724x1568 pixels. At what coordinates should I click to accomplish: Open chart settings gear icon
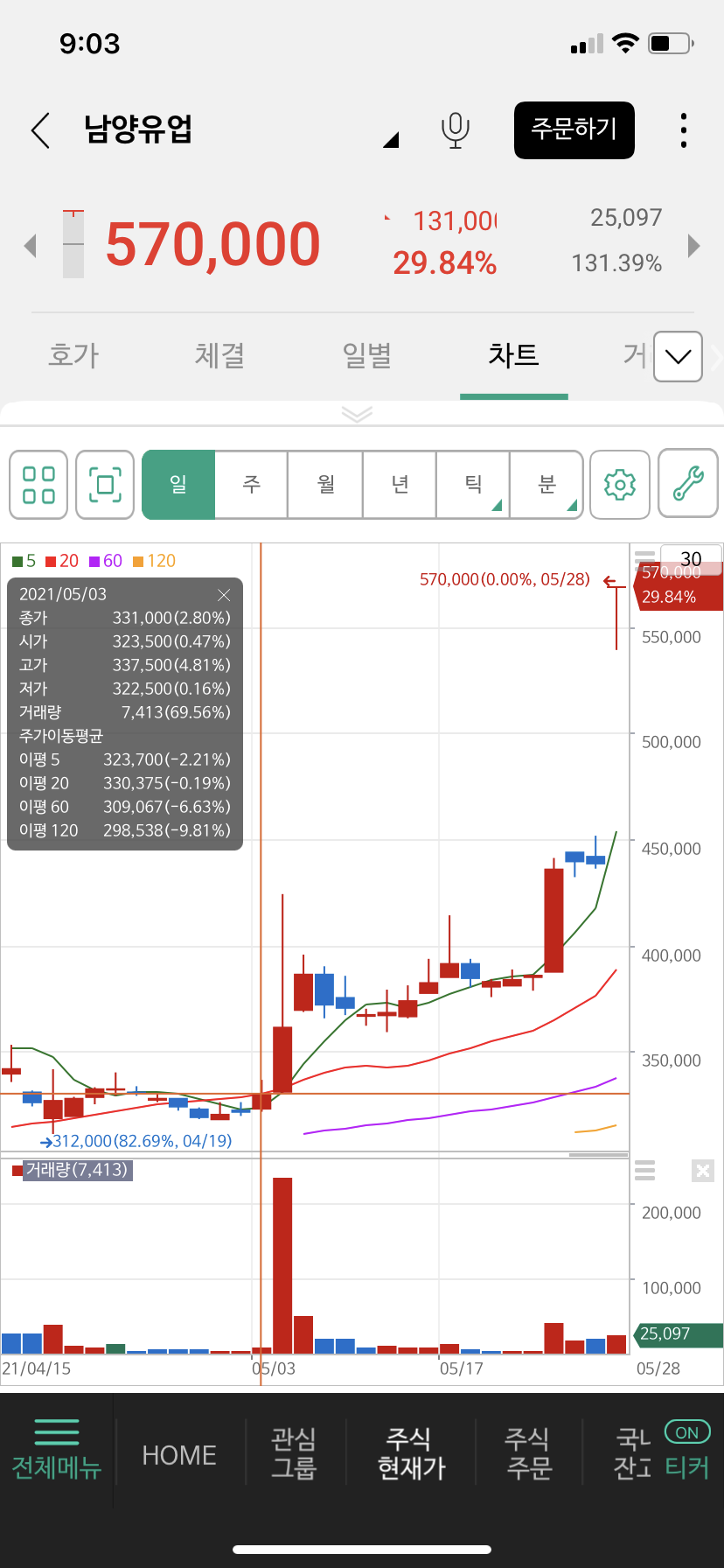pyautogui.click(x=620, y=485)
